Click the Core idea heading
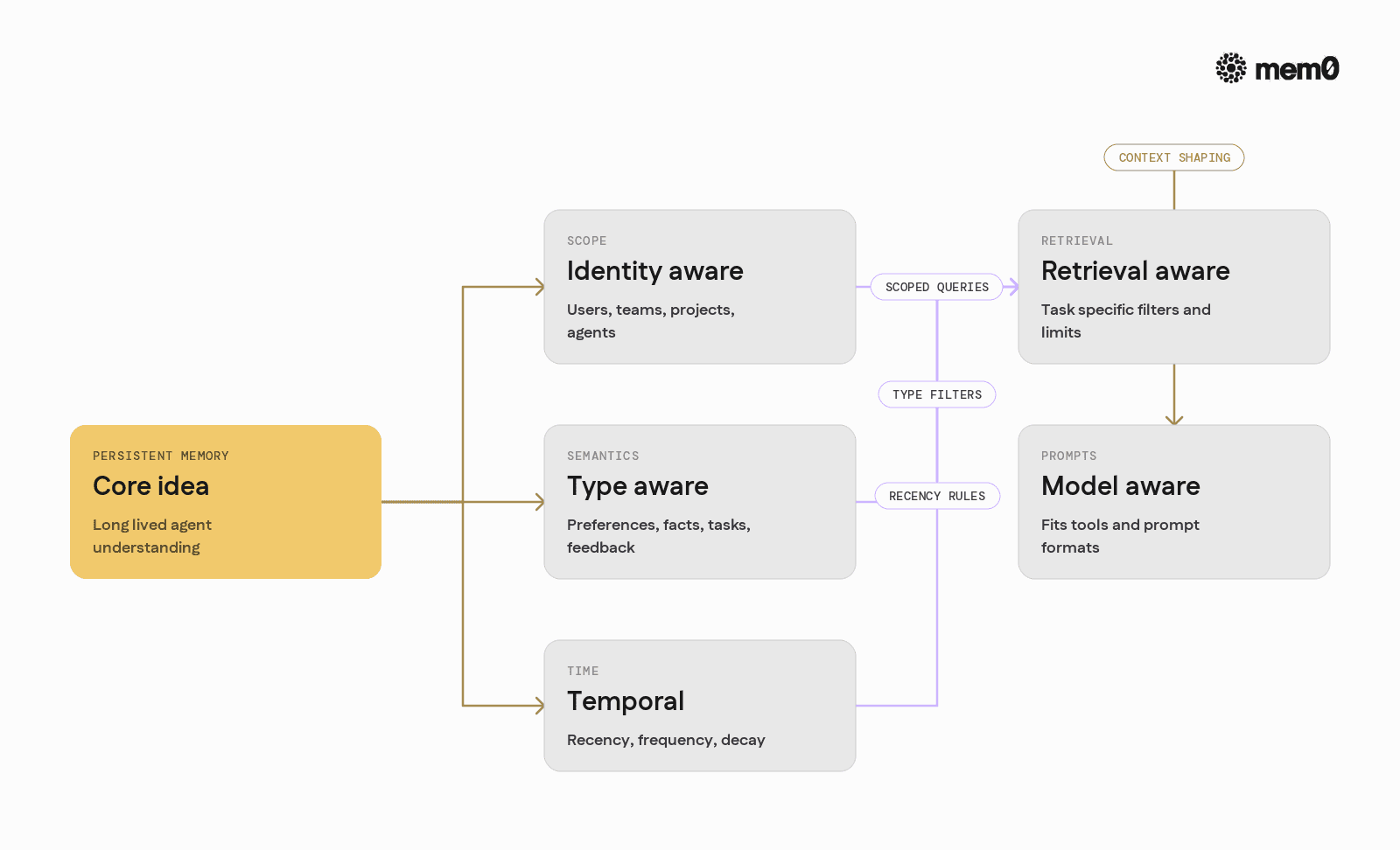This screenshot has height=850, width=1400. (x=150, y=486)
